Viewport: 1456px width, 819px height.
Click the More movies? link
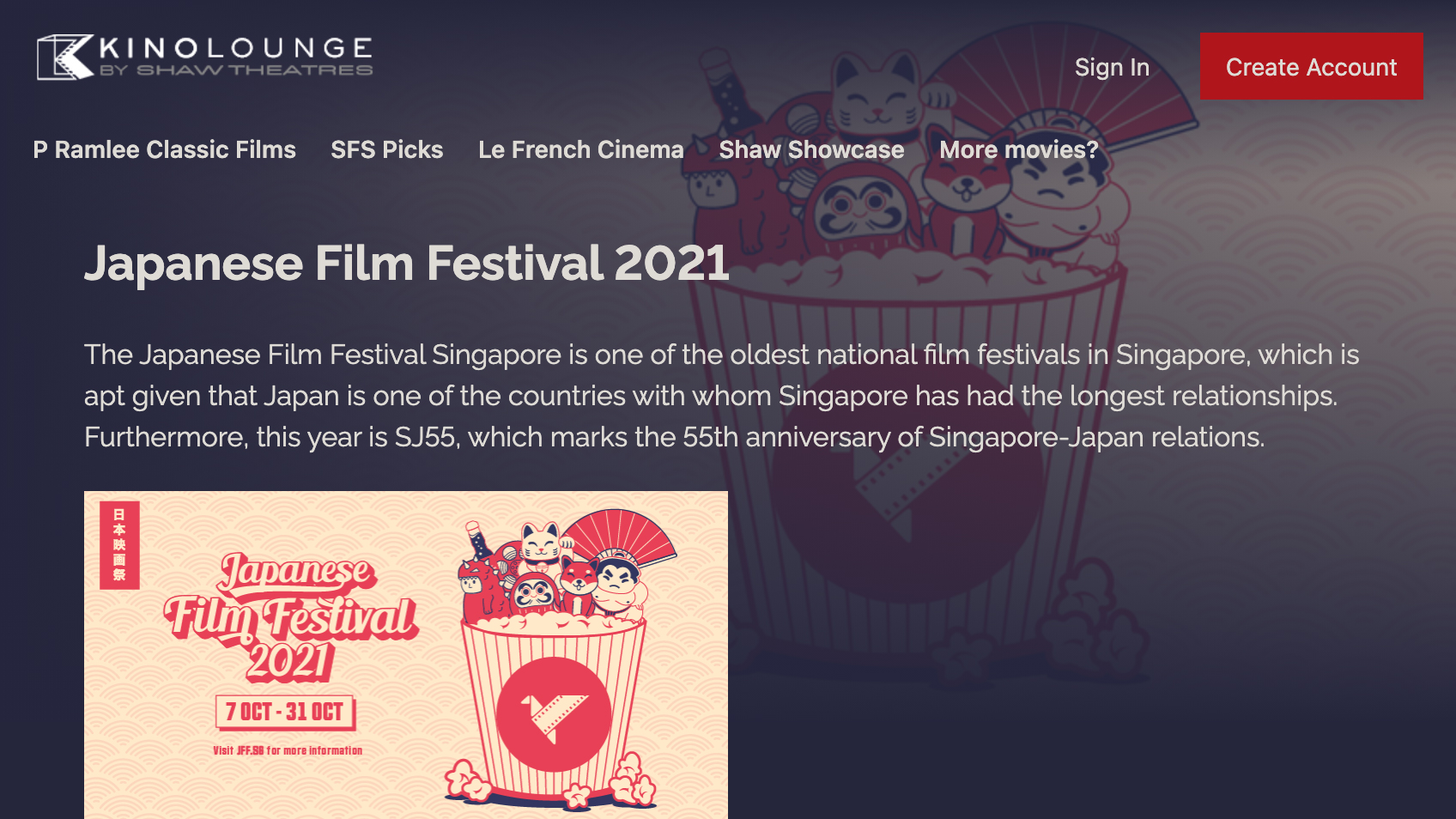pos(1019,149)
